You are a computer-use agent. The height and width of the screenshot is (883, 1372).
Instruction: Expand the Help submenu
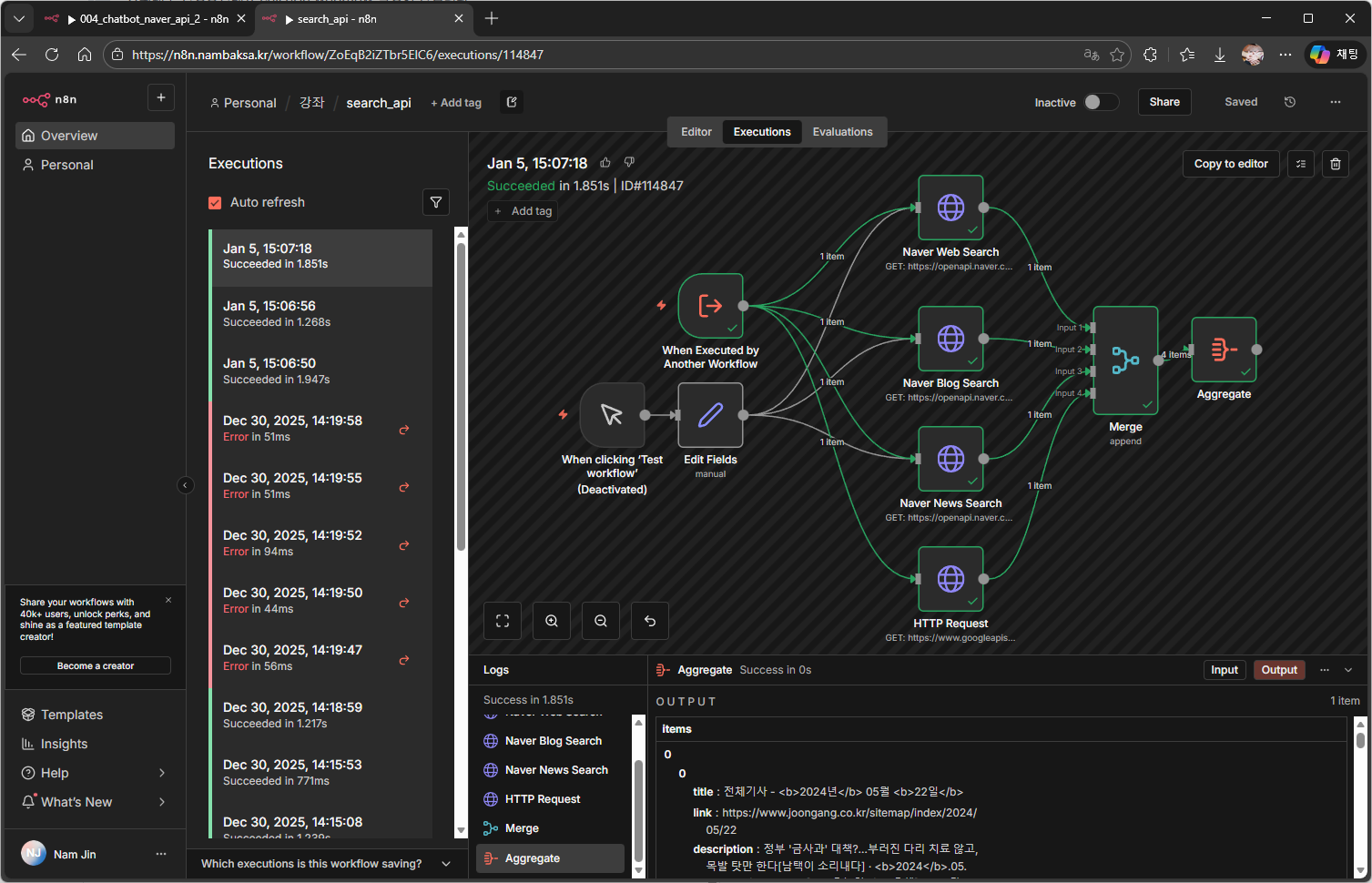coord(162,773)
